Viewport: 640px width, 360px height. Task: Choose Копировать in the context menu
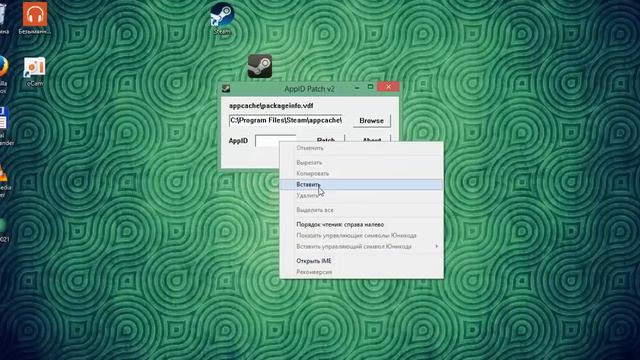point(361,173)
